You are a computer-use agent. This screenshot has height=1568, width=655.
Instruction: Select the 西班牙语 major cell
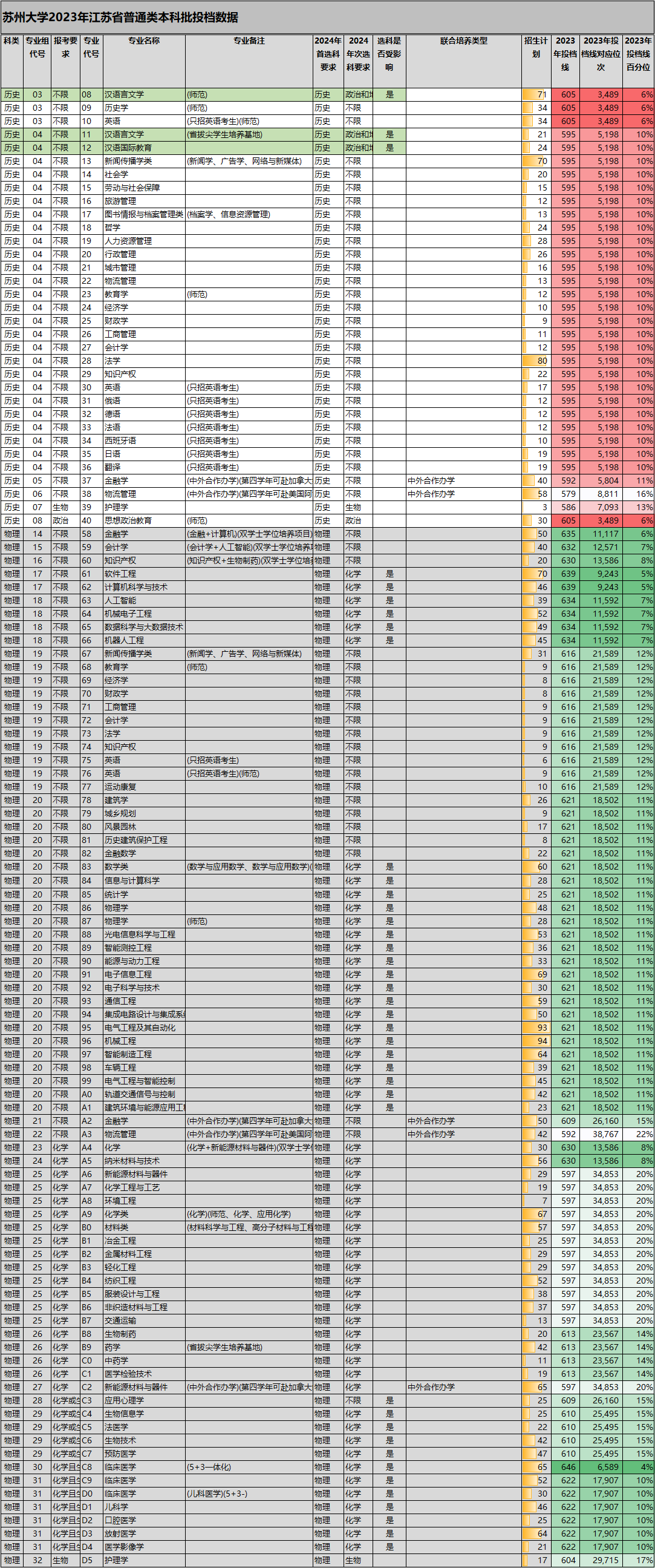click(x=120, y=441)
